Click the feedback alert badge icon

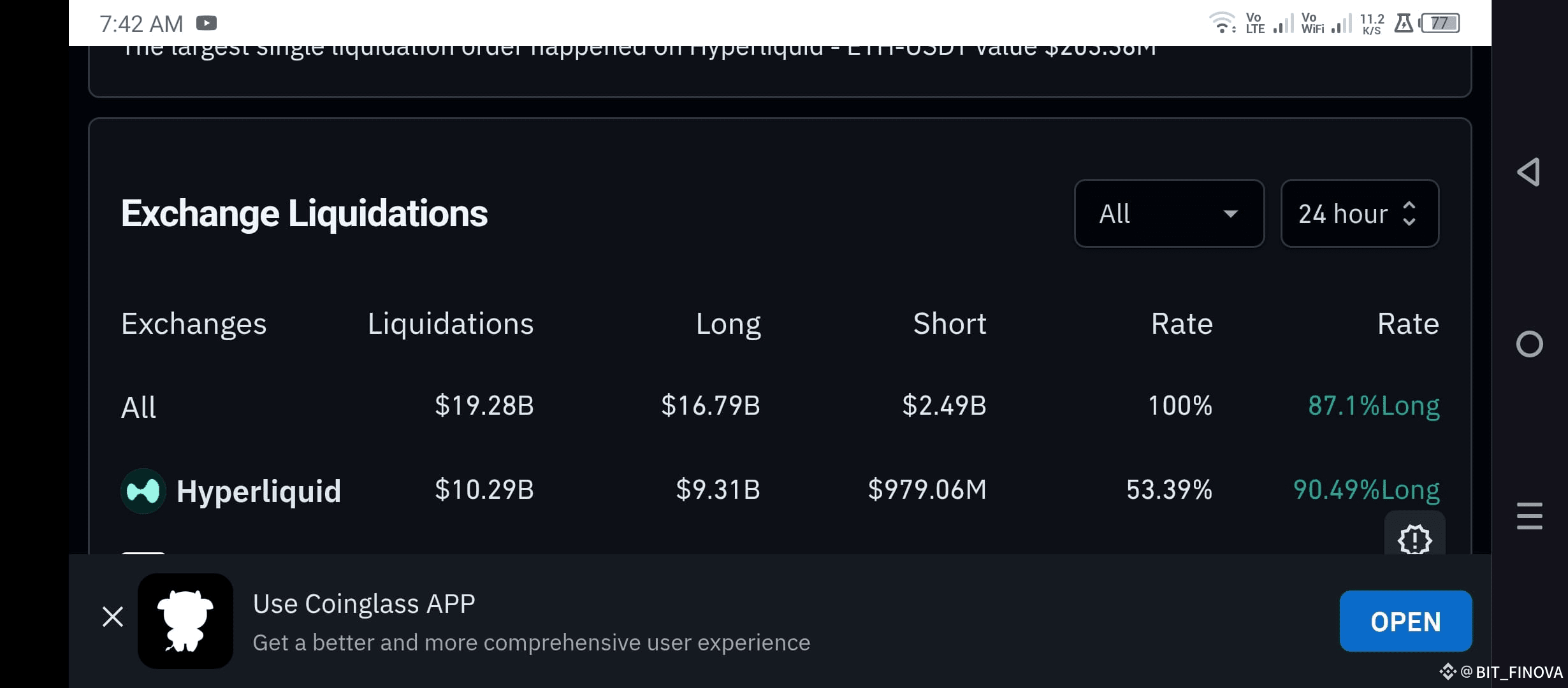pyautogui.click(x=1415, y=539)
